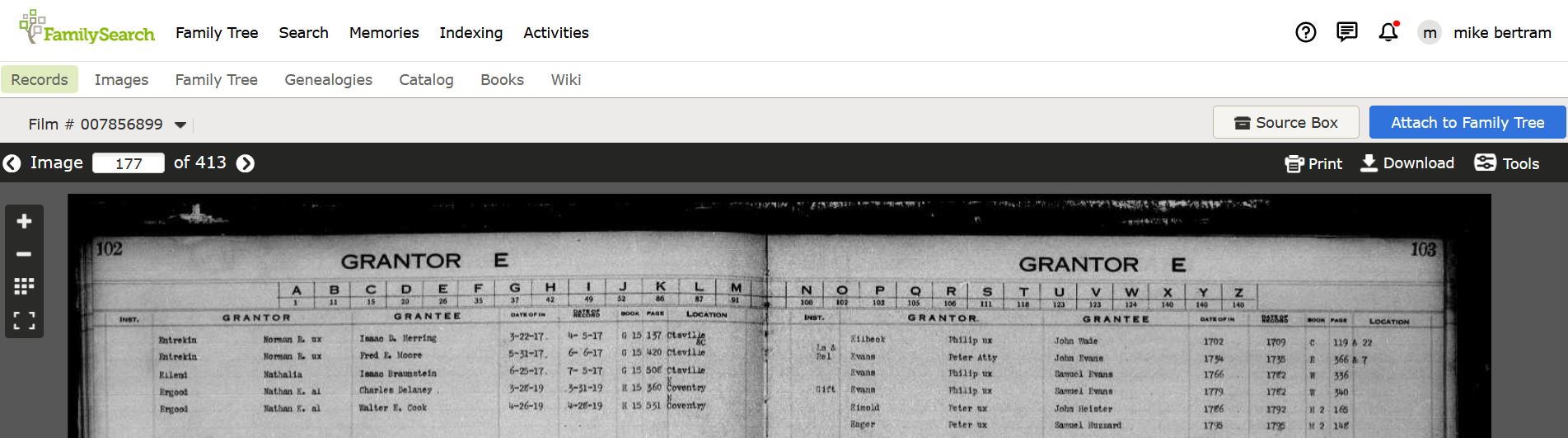Open the Source Box
Image resolution: width=1568 pixels, height=438 pixels.
[x=1286, y=122]
